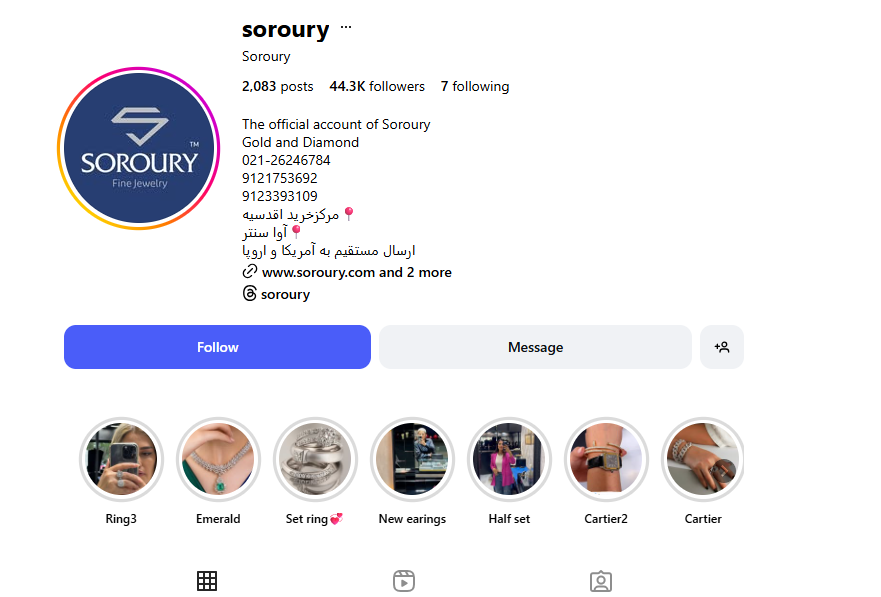Image resolution: width=881 pixels, height=597 pixels.
Task: Send a message via Message button
Action: [535, 347]
